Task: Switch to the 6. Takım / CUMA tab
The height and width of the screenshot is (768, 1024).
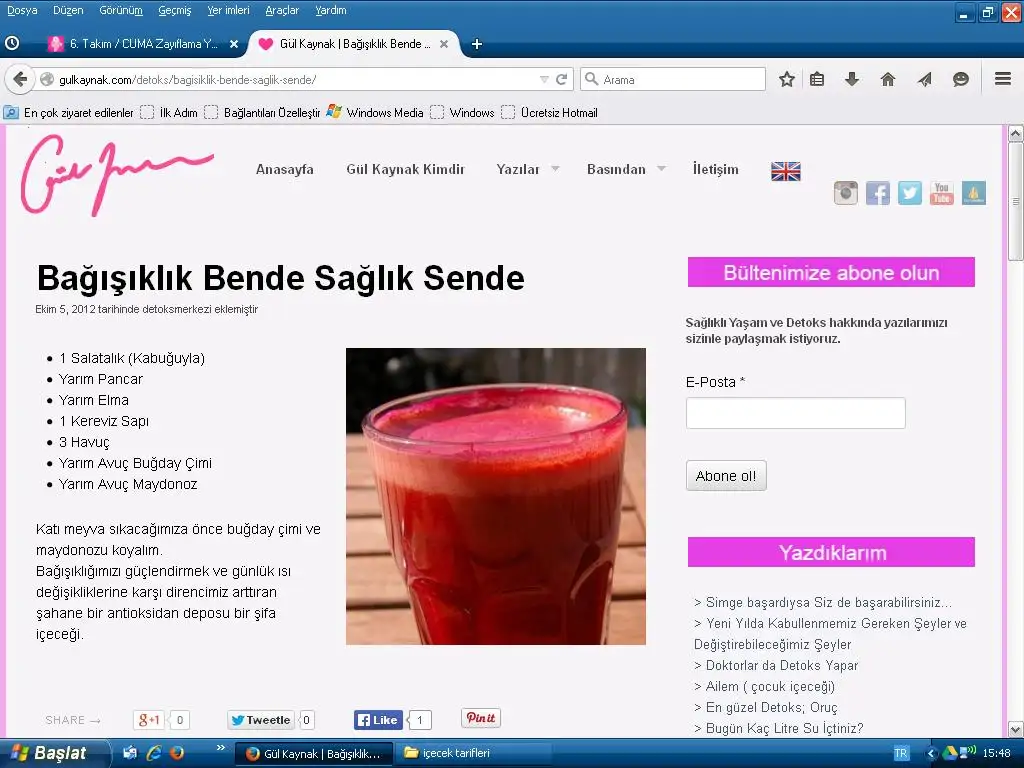Action: click(142, 44)
